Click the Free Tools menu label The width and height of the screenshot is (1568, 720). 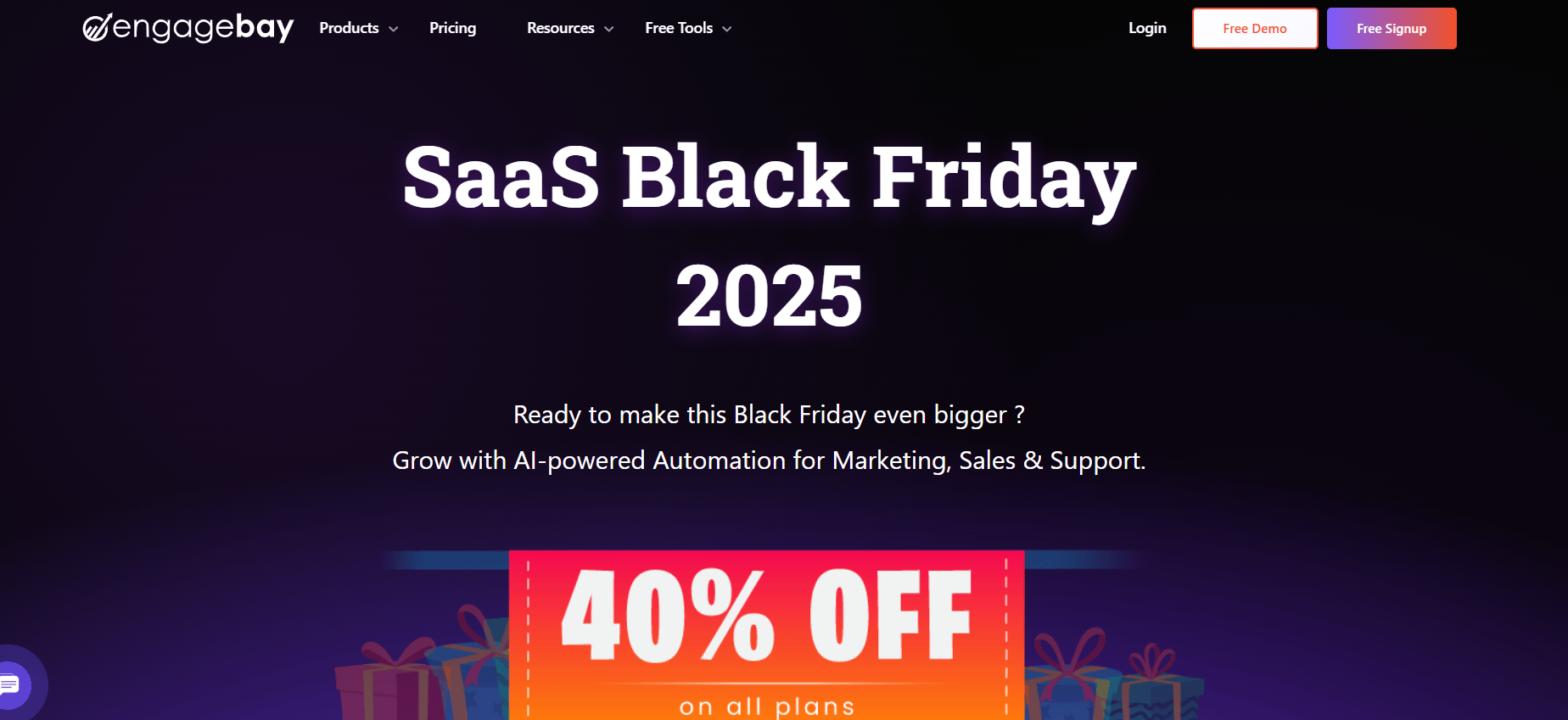pos(678,28)
